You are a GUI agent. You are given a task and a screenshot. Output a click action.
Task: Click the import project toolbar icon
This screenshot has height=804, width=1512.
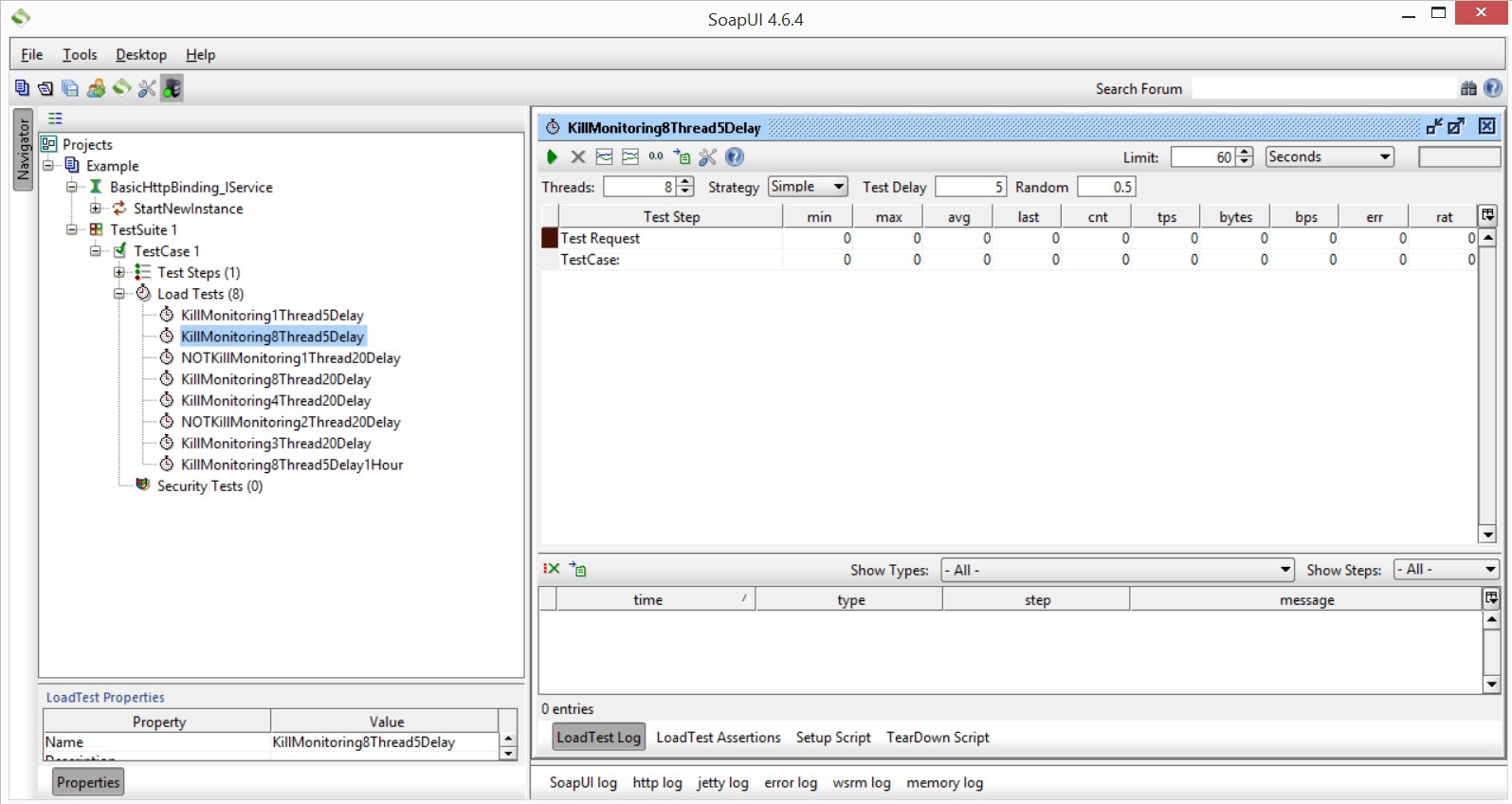click(x=46, y=88)
